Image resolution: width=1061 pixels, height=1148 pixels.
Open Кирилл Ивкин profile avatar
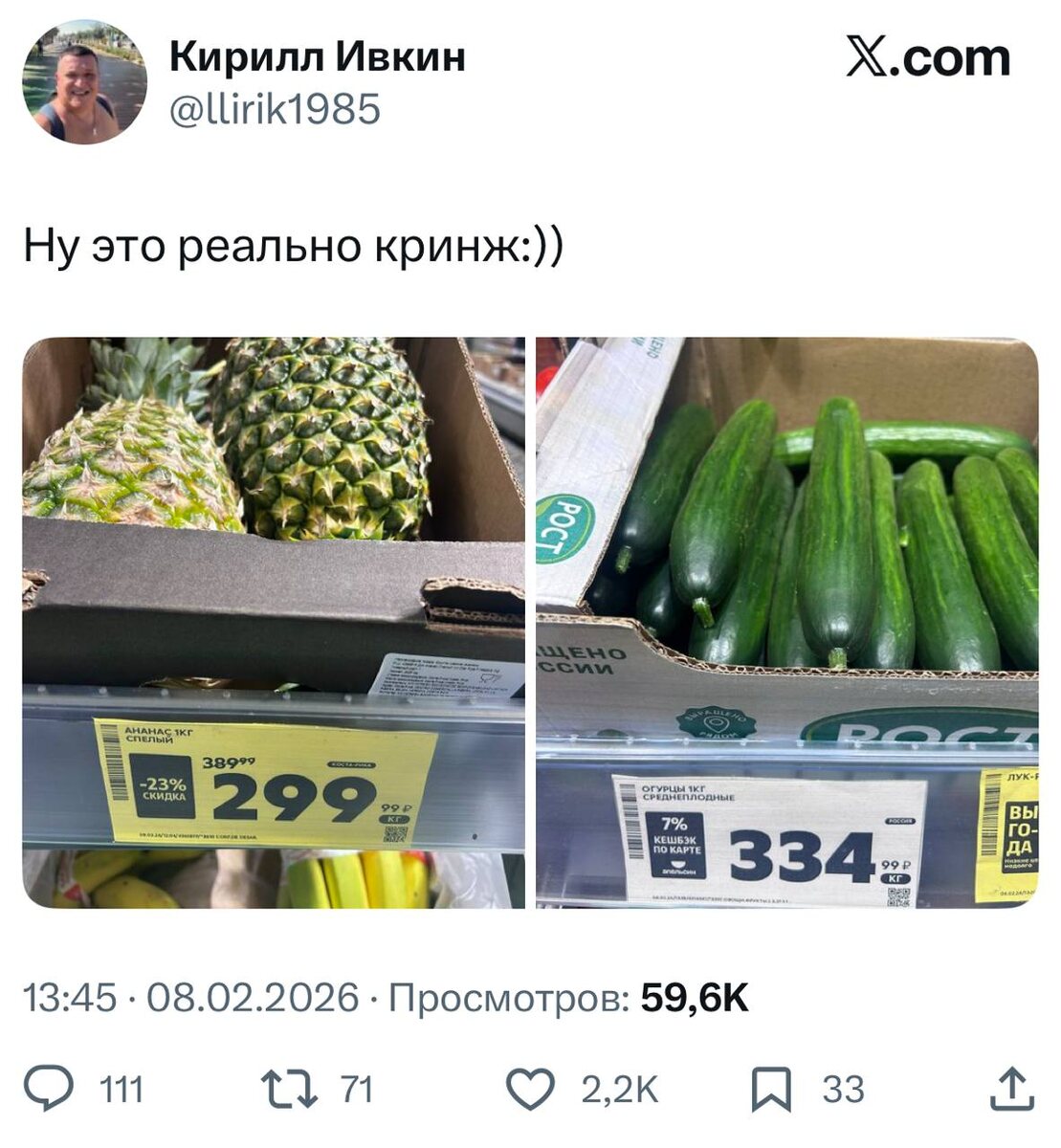(x=84, y=82)
